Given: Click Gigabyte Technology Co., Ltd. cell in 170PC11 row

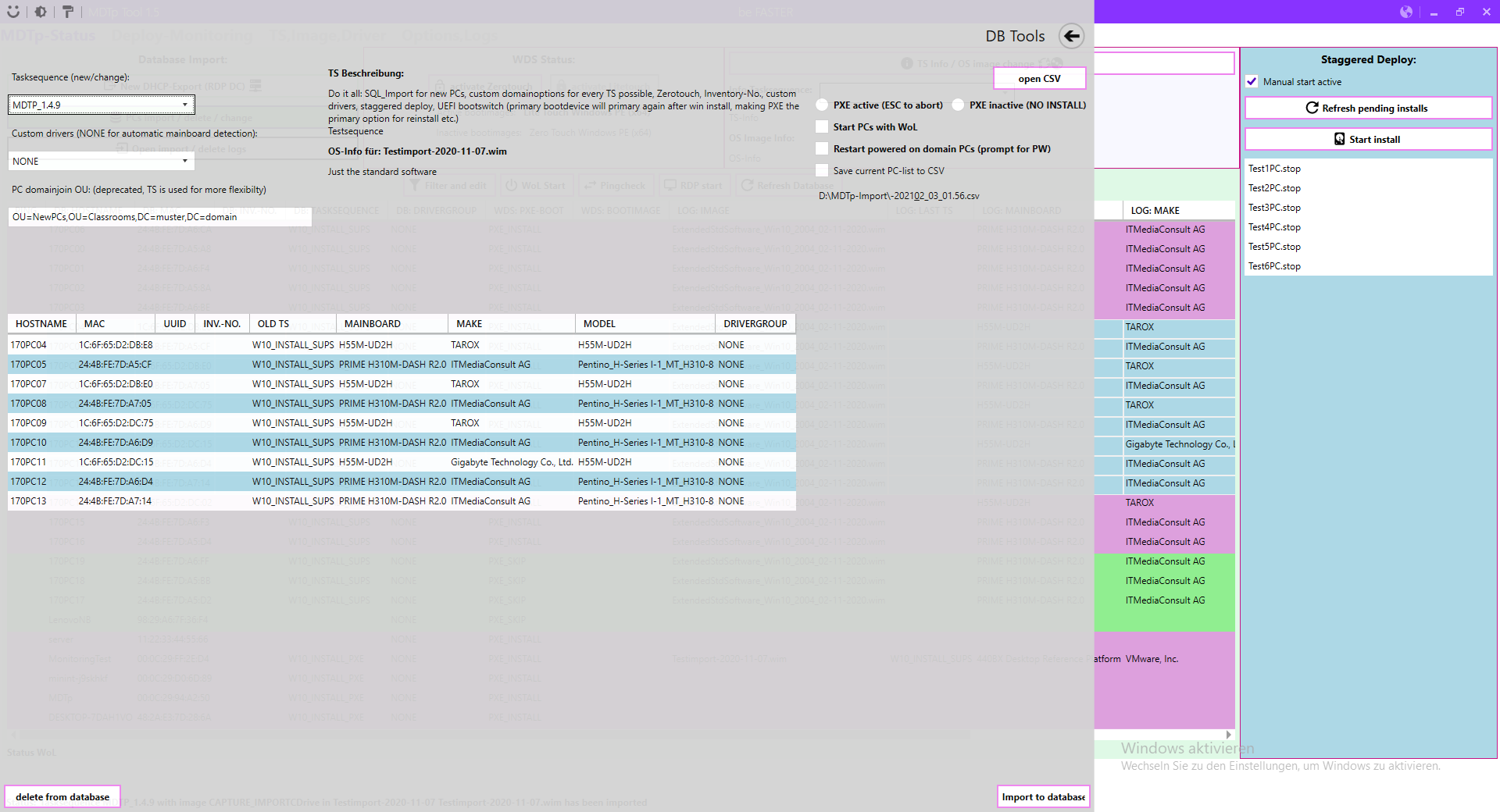Looking at the screenshot, I should coord(512,461).
